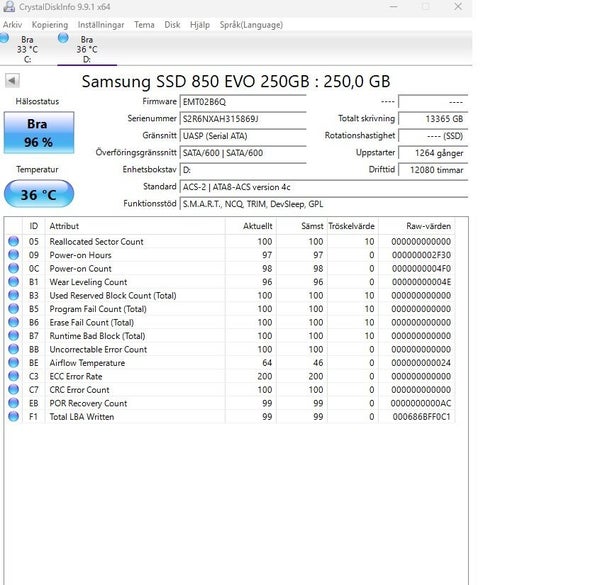Click status orb of Total LBA Written row
The image size is (600, 585).
coord(13,416)
